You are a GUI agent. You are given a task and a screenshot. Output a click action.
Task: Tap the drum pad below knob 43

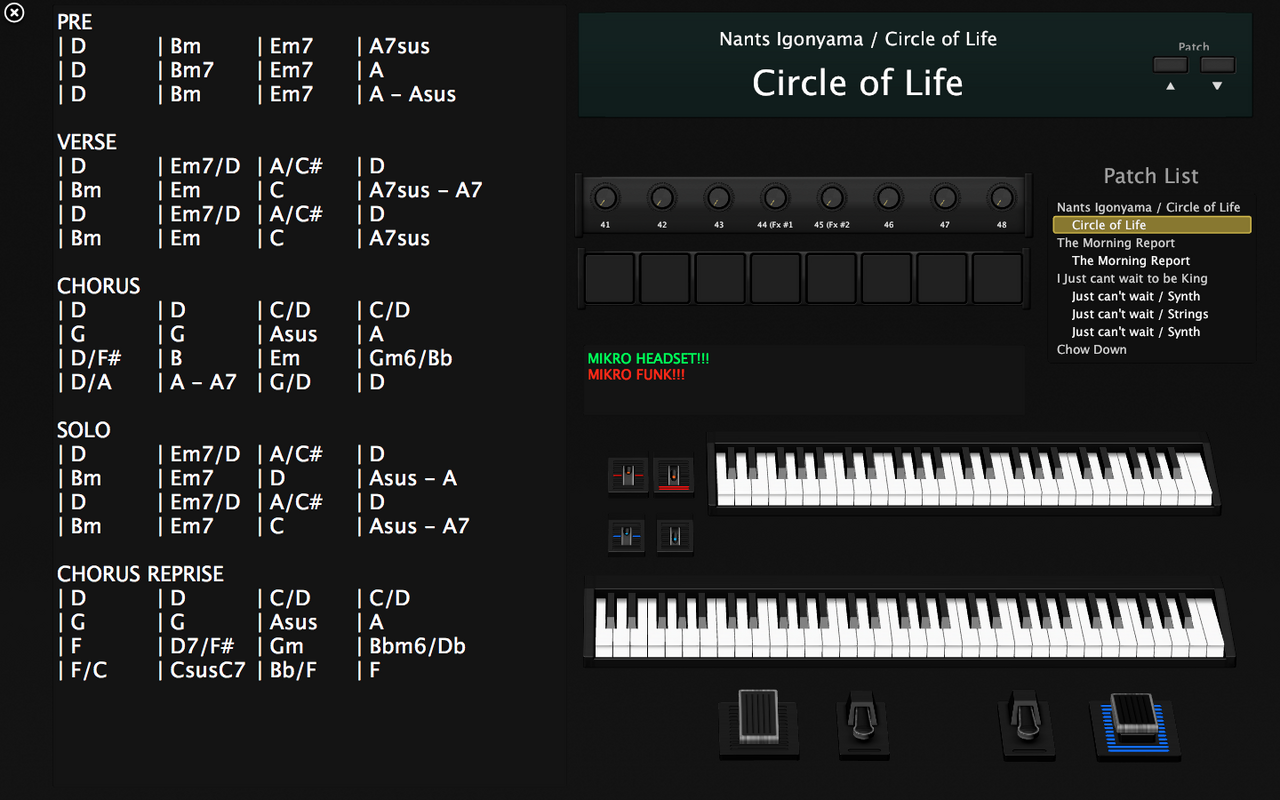[x=720, y=278]
